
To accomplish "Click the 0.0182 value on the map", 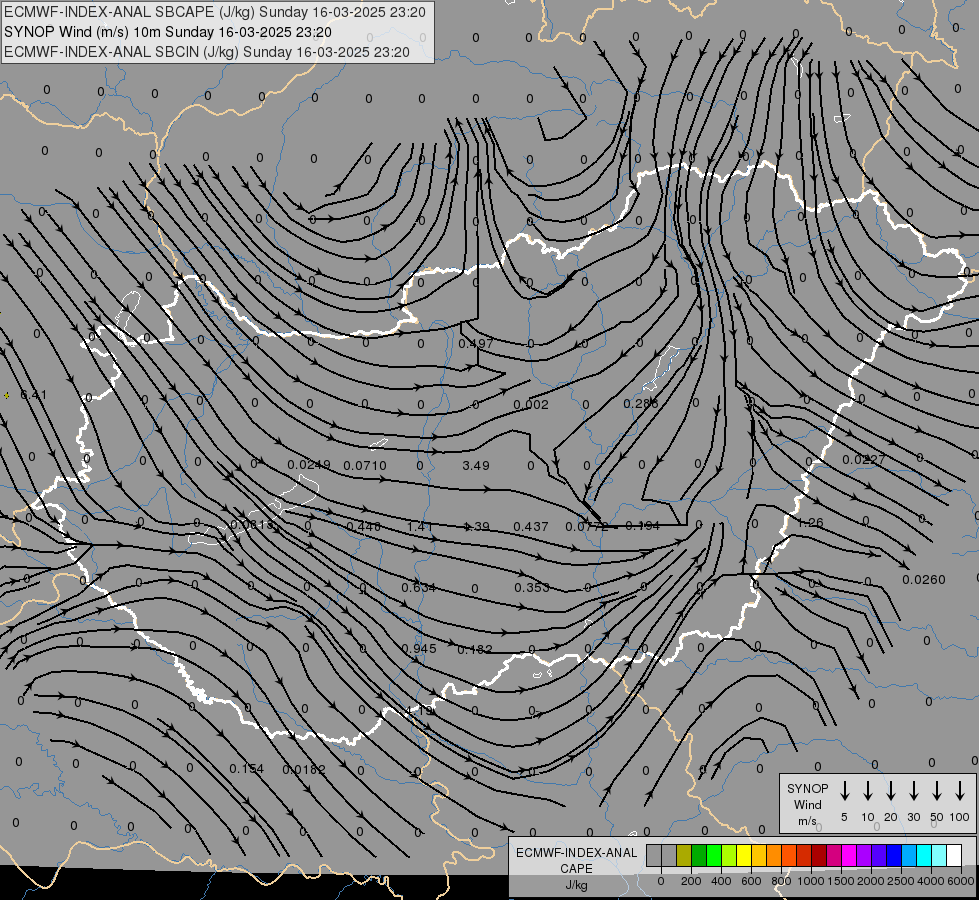I will [304, 769].
